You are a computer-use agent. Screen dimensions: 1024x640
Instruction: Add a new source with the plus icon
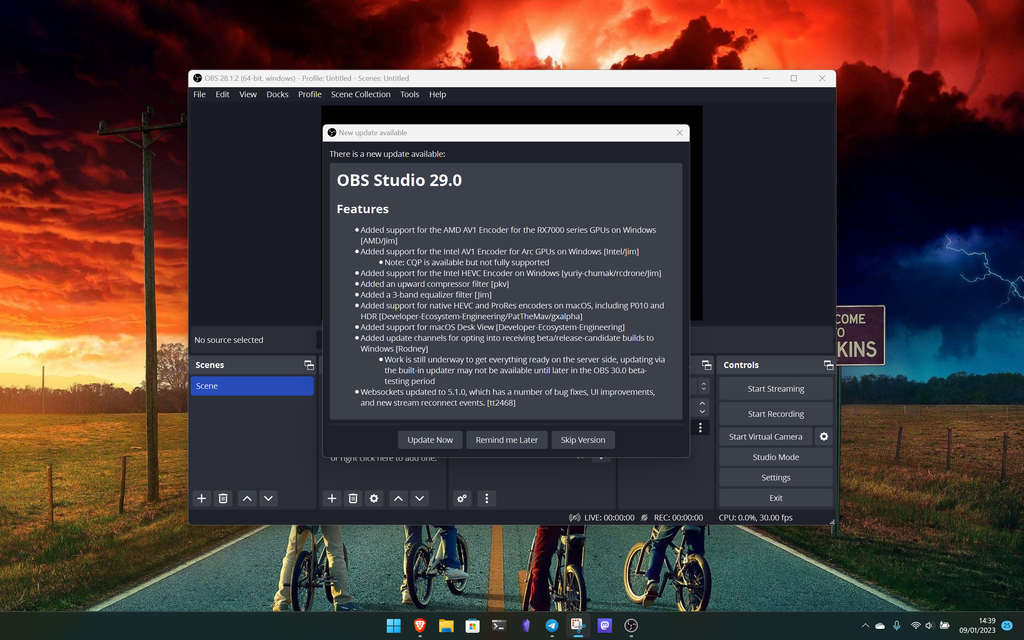pos(332,498)
